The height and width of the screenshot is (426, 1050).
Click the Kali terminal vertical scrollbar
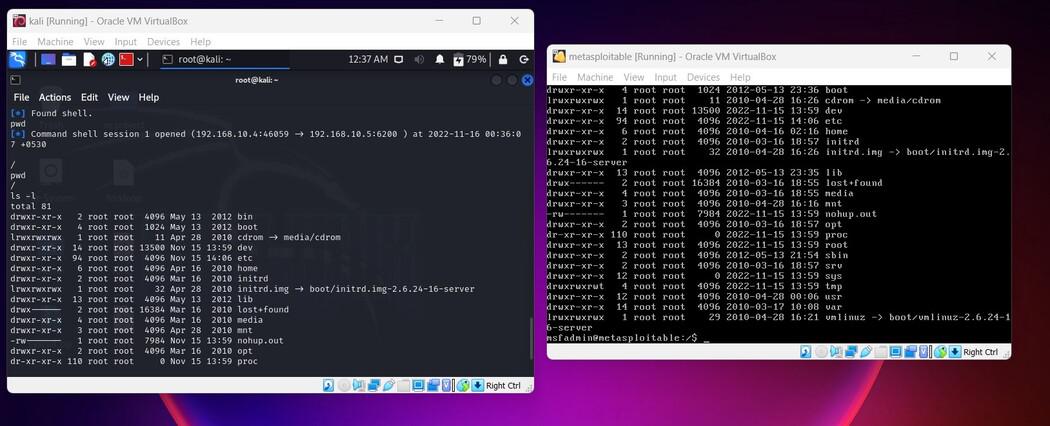(x=532, y=338)
